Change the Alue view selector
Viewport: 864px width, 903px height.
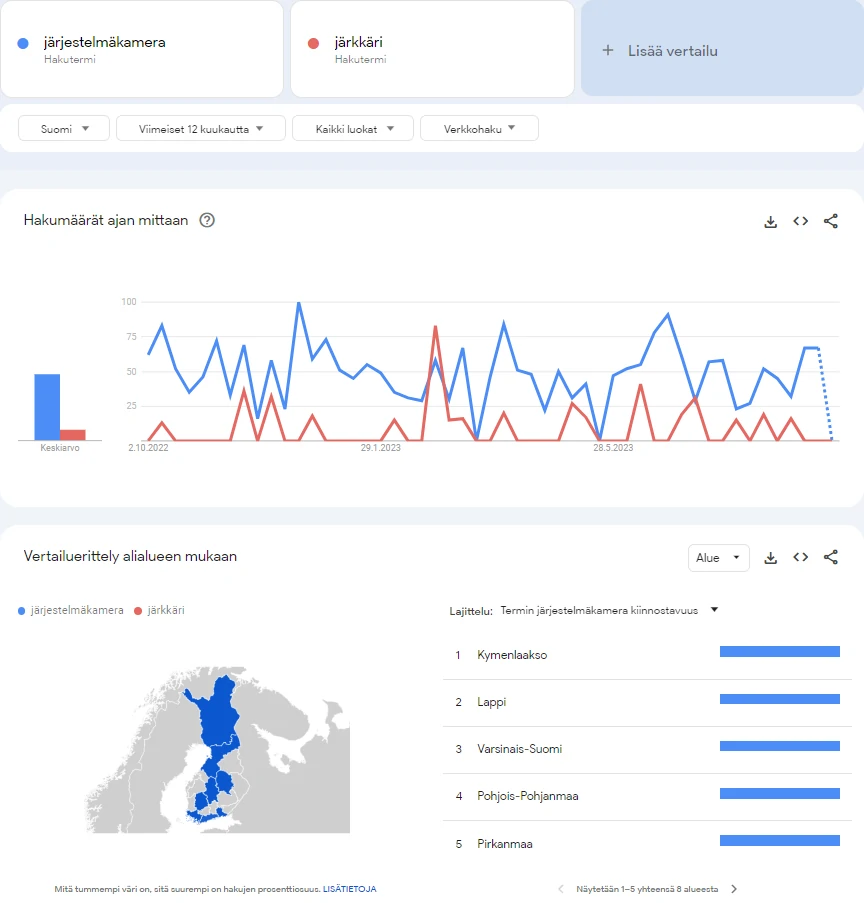pyautogui.click(x=718, y=558)
